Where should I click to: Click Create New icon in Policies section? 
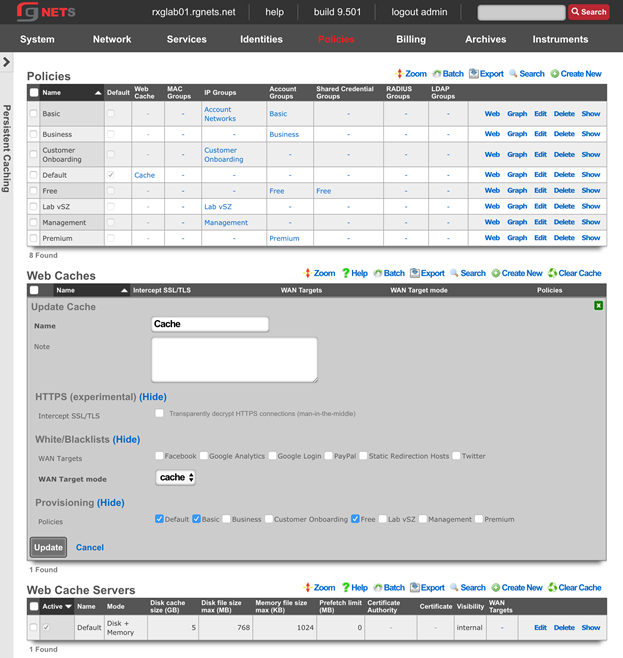[555, 74]
